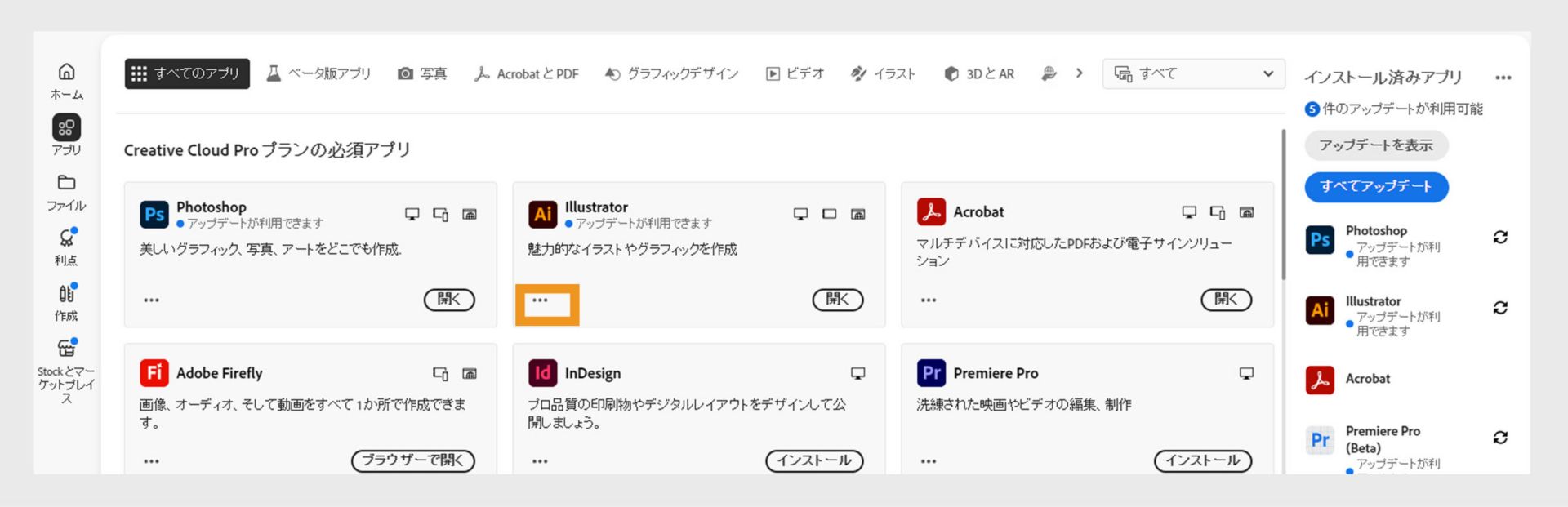This screenshot has width=1568, height=507.
Task: Click the Adobe Firefly card icon
Action: 154,373
